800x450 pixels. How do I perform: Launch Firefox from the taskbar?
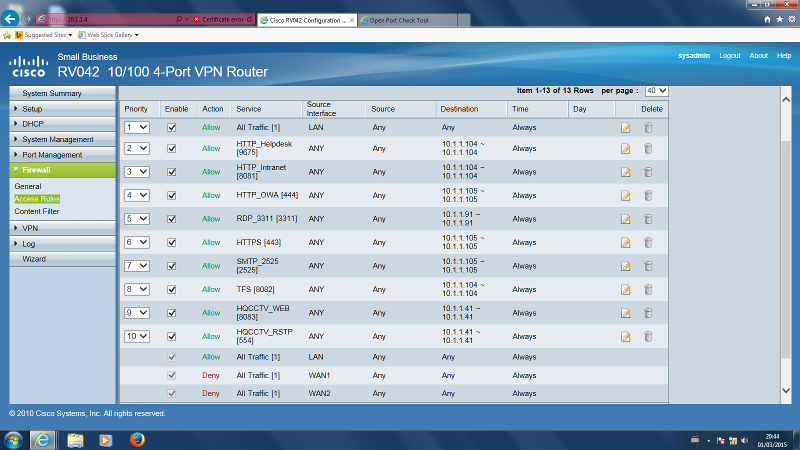point(137,440)
